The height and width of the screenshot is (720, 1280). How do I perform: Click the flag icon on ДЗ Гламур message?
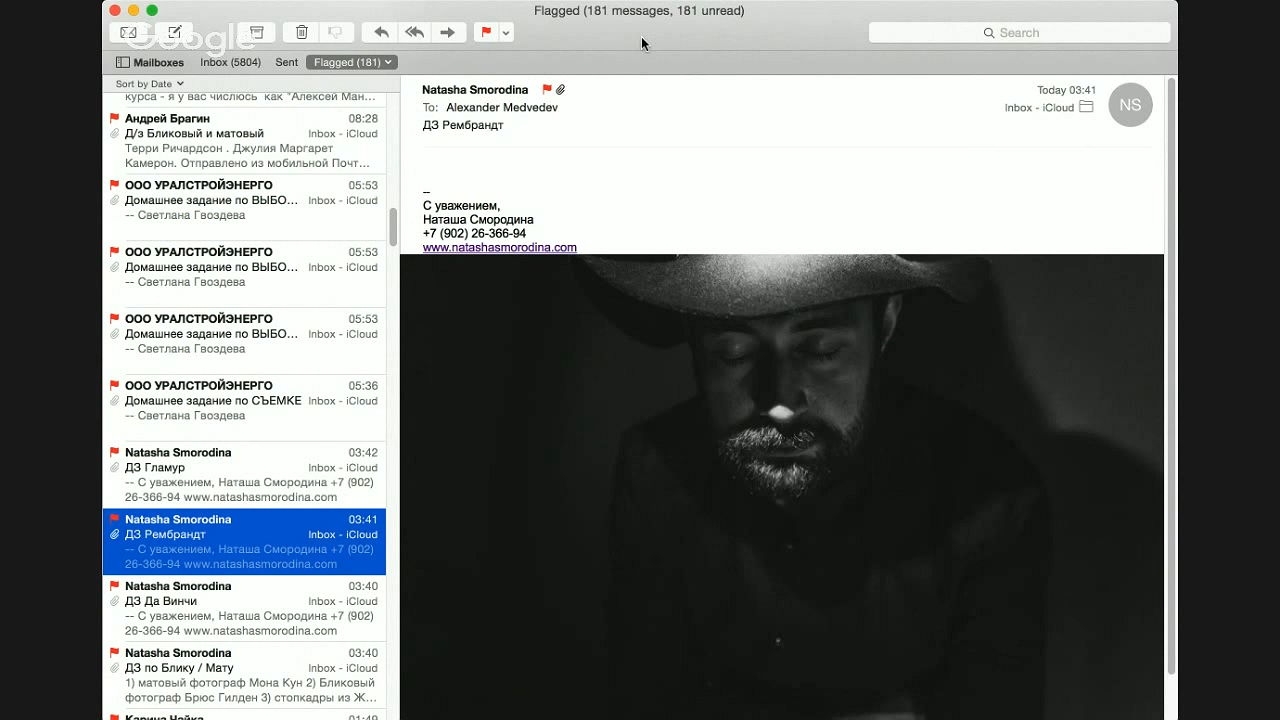tap(114, 452)
